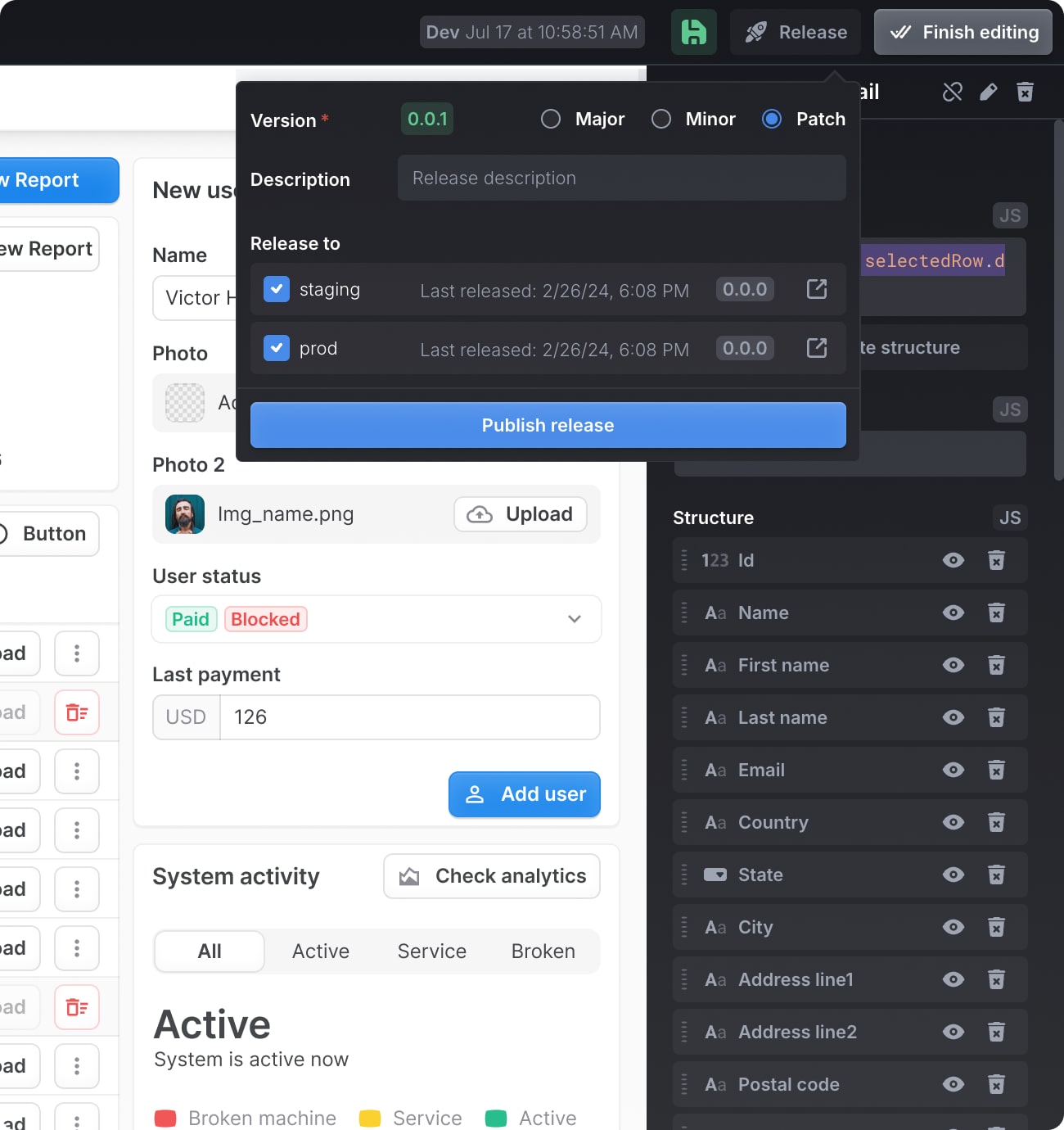Open the three-dot options menu in the left list

click(x=76, y=653)
